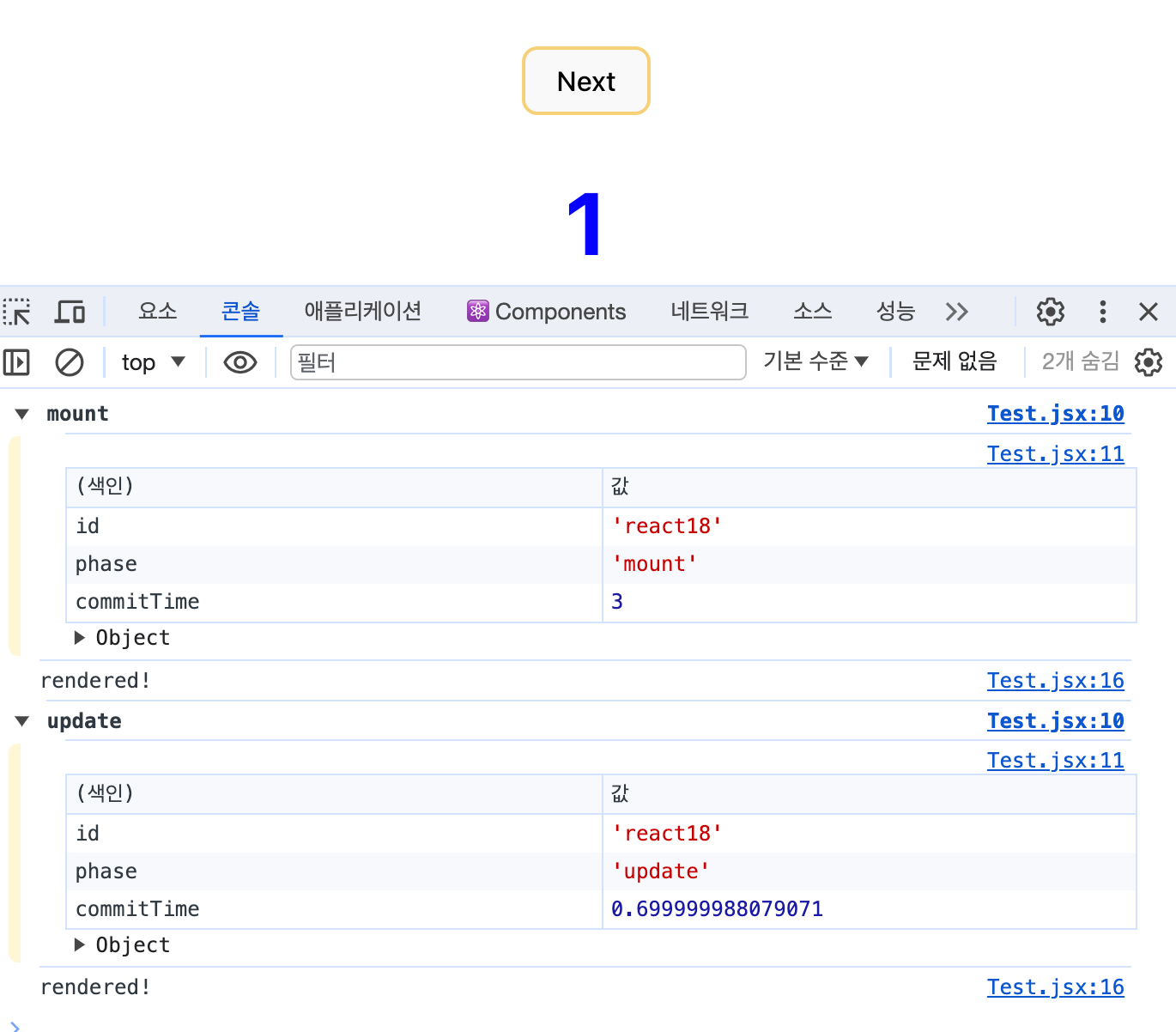Image resolution: width=1176 pixels, height=1032 pixels.
Task: Expand the Object under the mount table
Action: 79,637
